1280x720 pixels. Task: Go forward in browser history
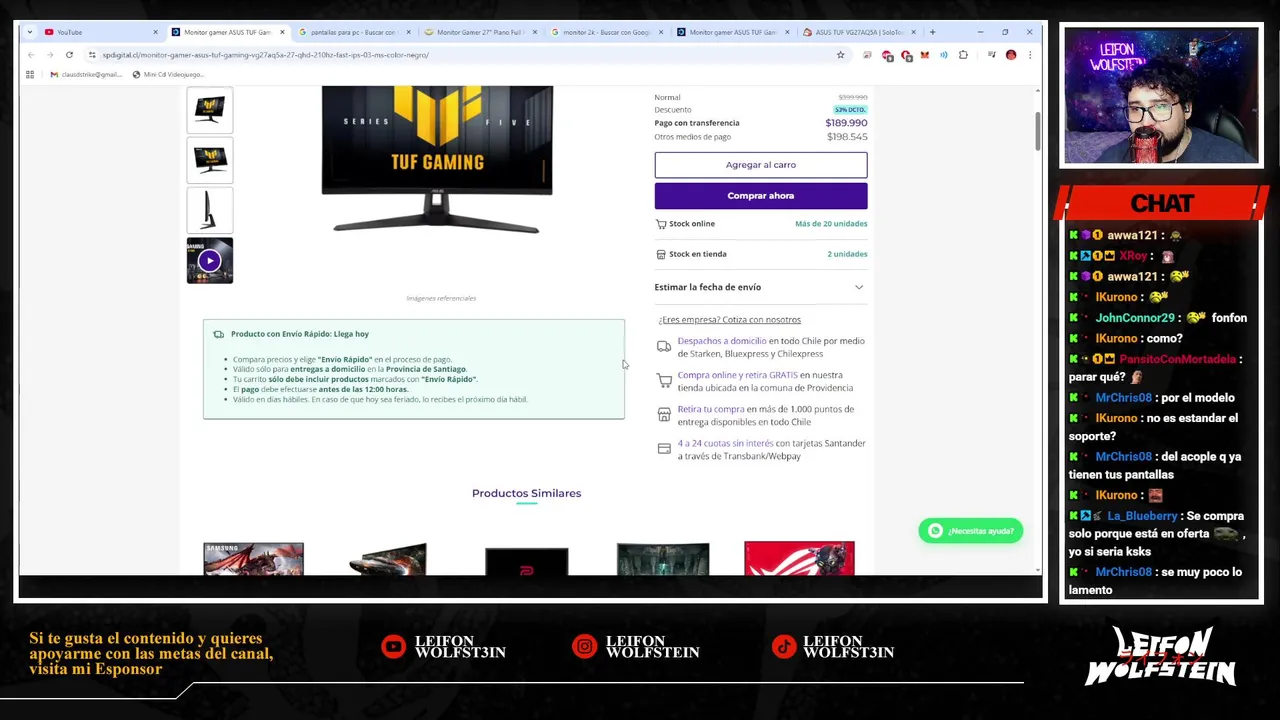click(49, 55)
